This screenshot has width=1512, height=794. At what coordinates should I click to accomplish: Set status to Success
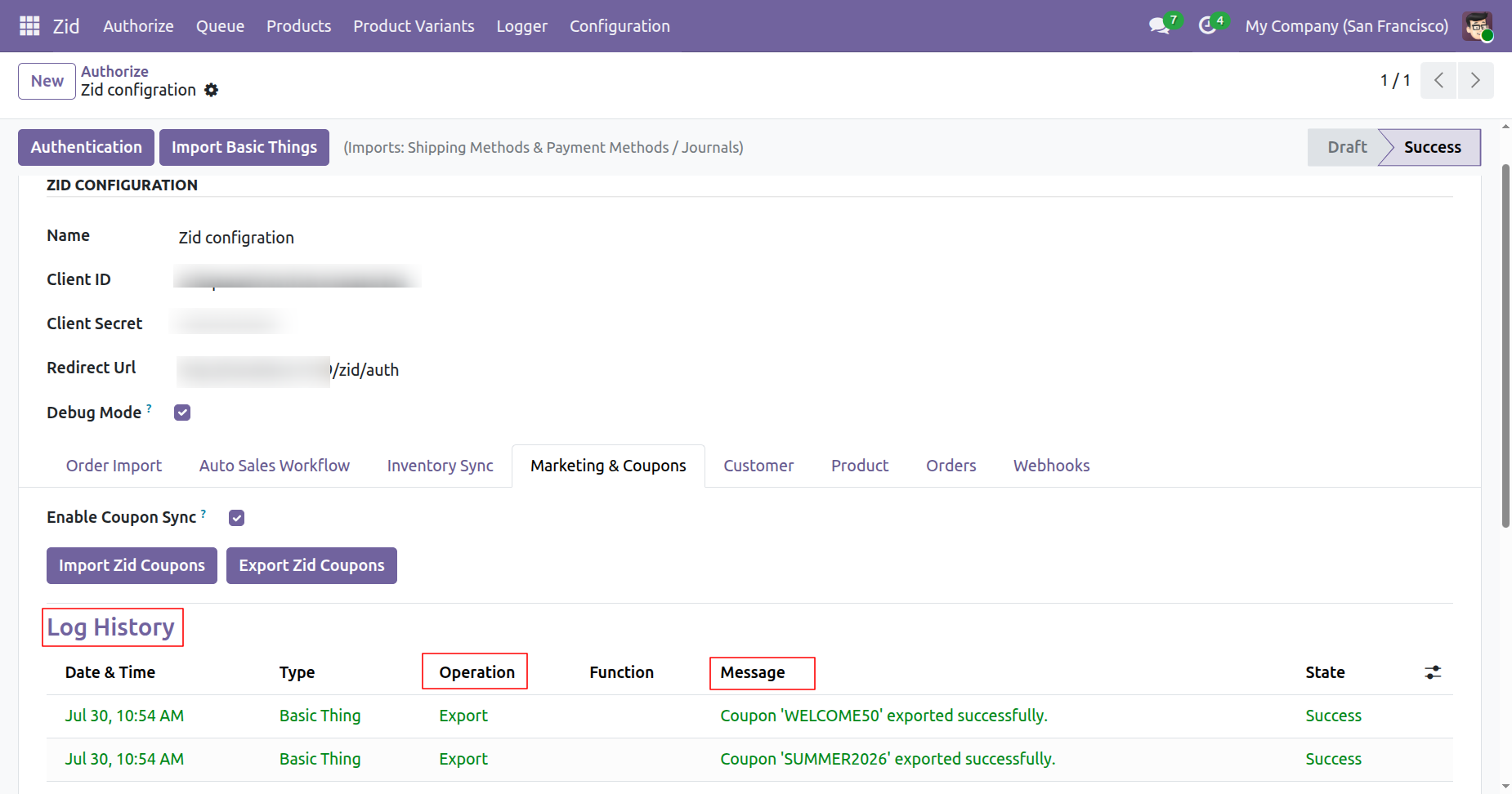(1432, 147)
